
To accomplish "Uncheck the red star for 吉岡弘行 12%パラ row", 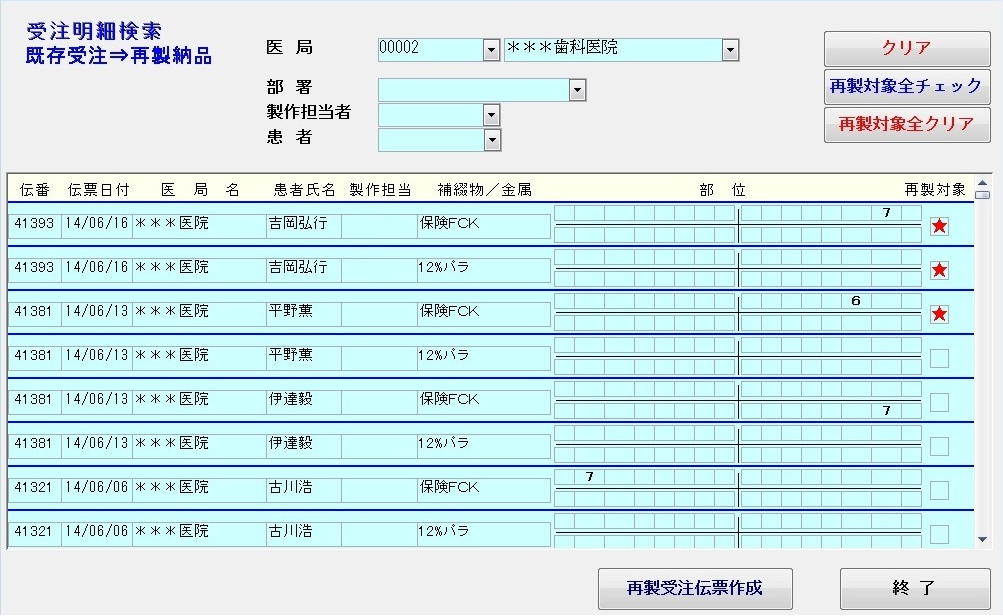I will tap(939, 270).
